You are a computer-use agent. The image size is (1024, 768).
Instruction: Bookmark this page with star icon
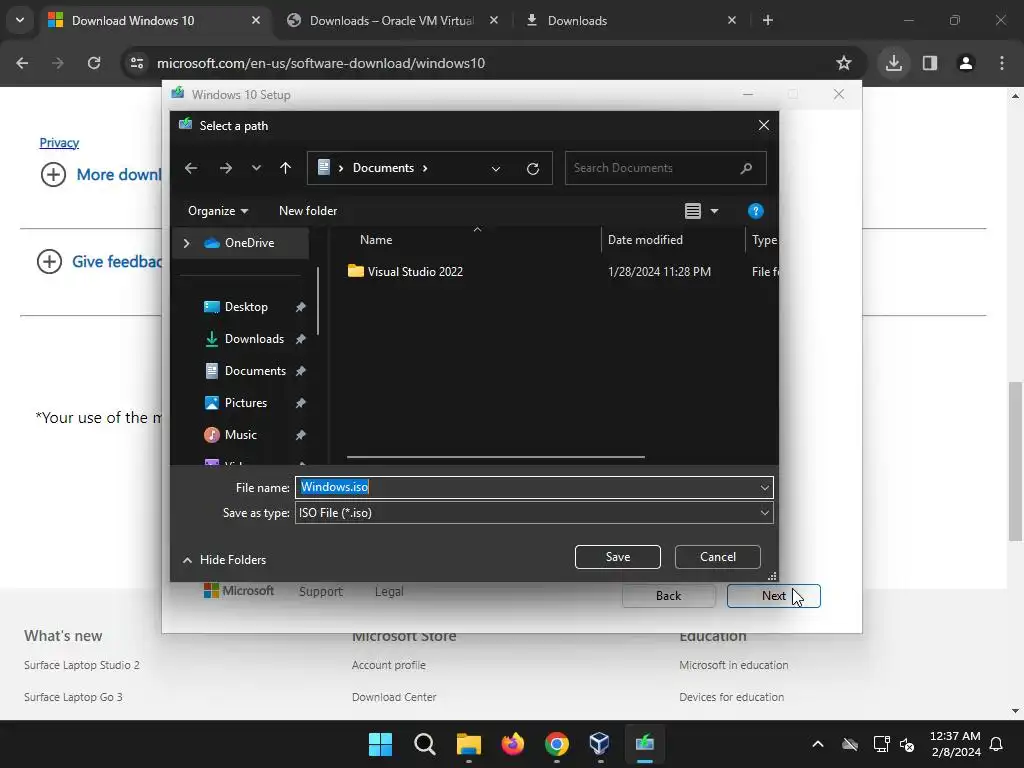pyautogui.click(x=844, y=63)
